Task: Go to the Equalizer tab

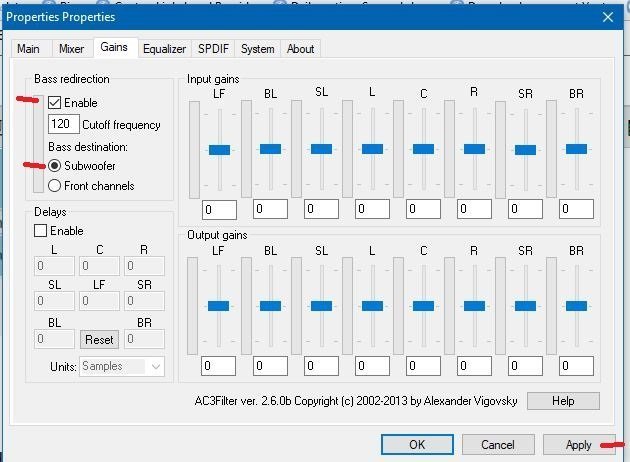Action: [x=164, y=49]
